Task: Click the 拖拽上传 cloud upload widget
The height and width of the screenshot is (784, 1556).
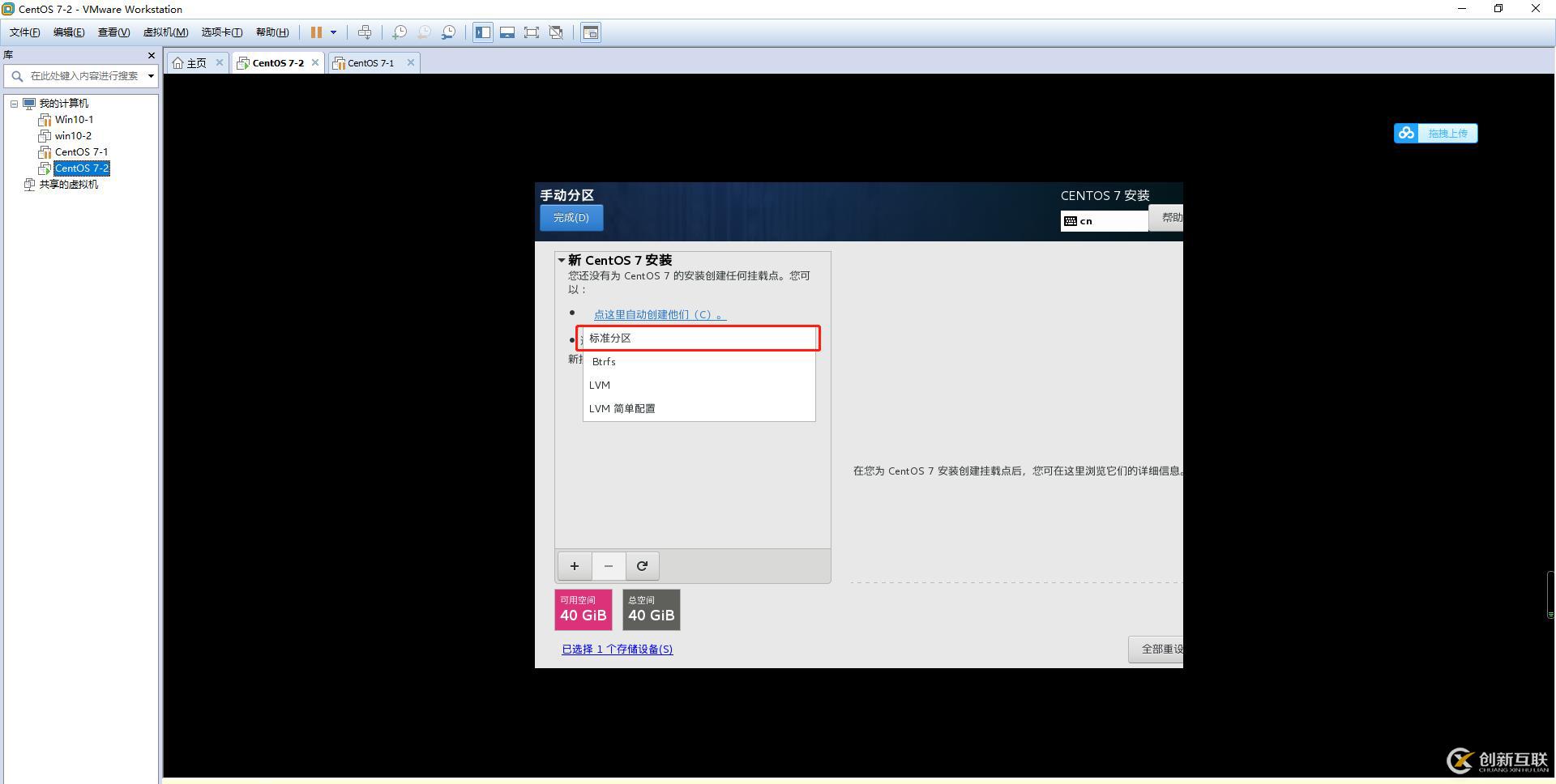Action: point(1436,134)
